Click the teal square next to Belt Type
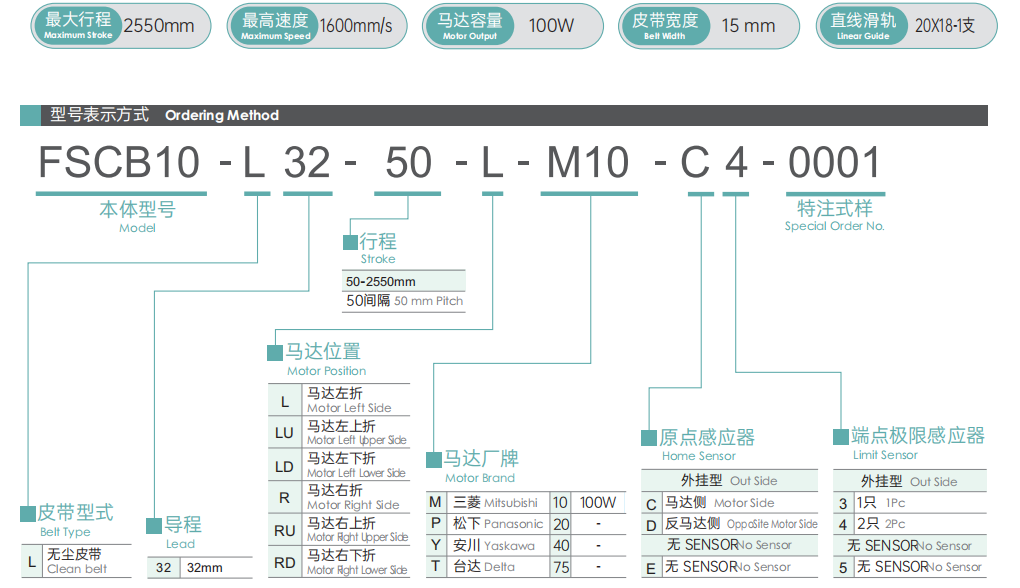 pyautogui.click(x=28, y=514)
